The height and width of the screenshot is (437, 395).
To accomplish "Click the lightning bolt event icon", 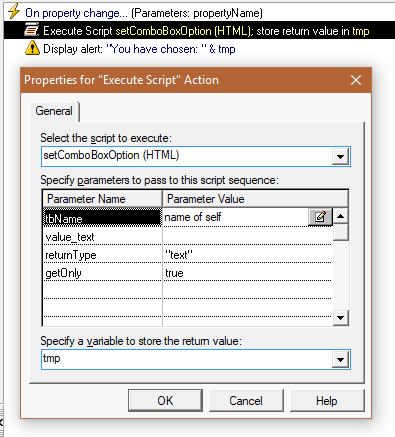I will 14,11.
